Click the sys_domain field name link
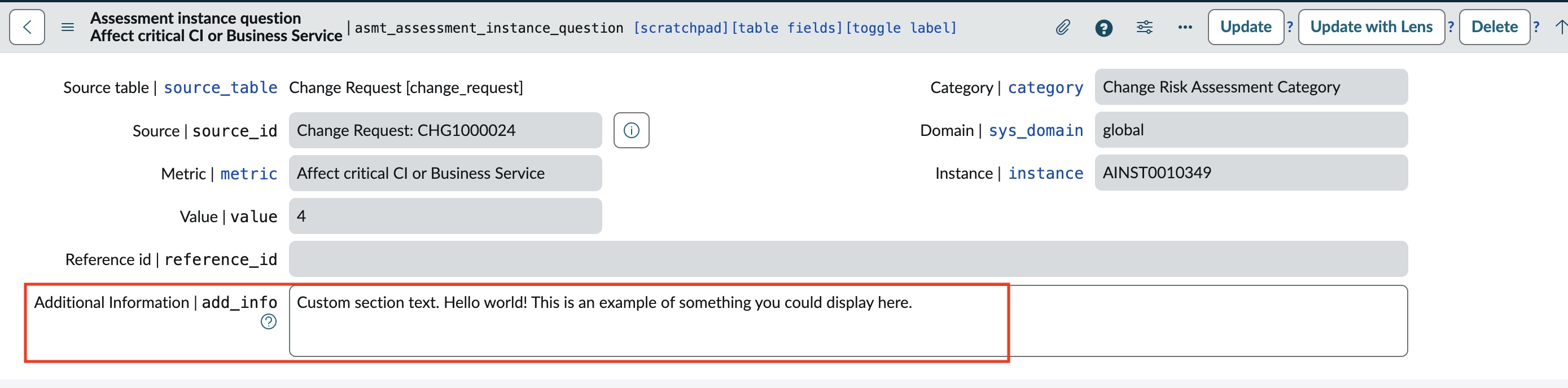 pyautogui.click(x=1035, y=131)
